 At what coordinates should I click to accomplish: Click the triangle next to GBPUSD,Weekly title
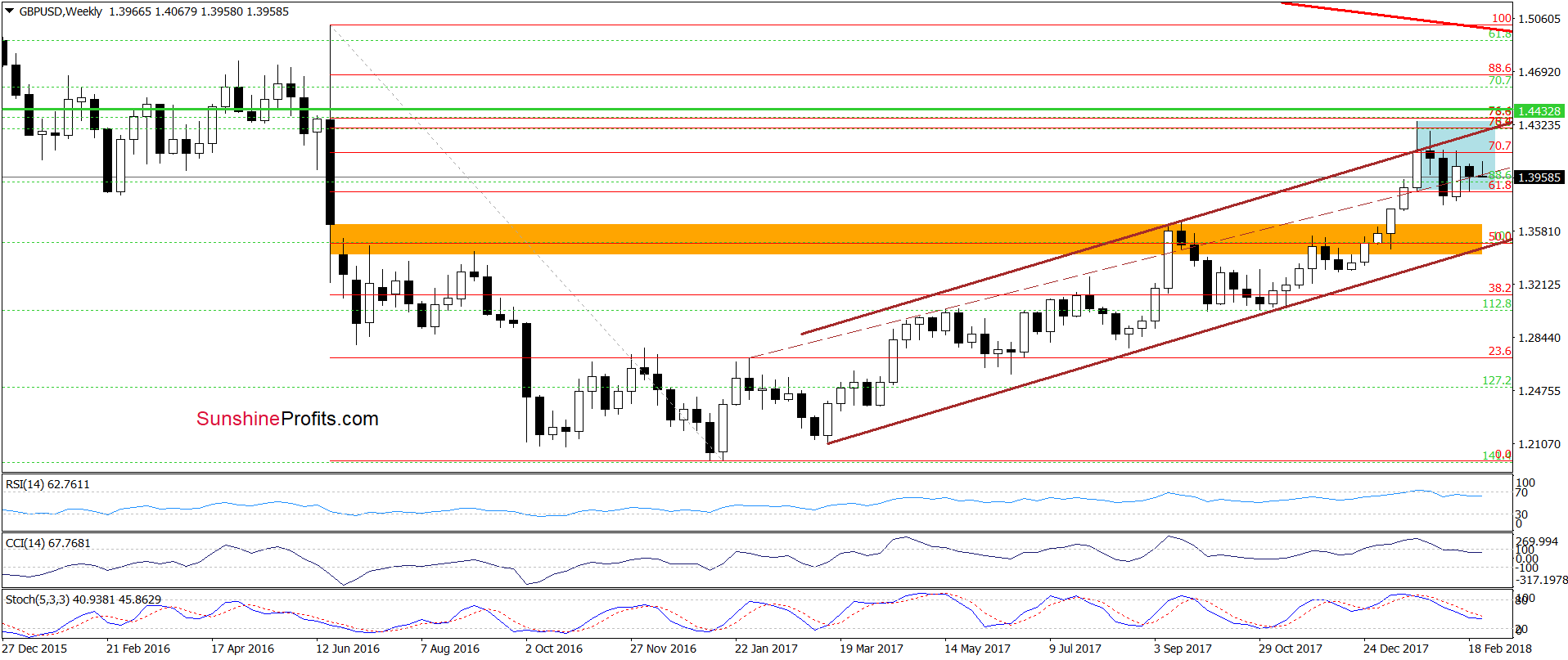tap(9, 11)
